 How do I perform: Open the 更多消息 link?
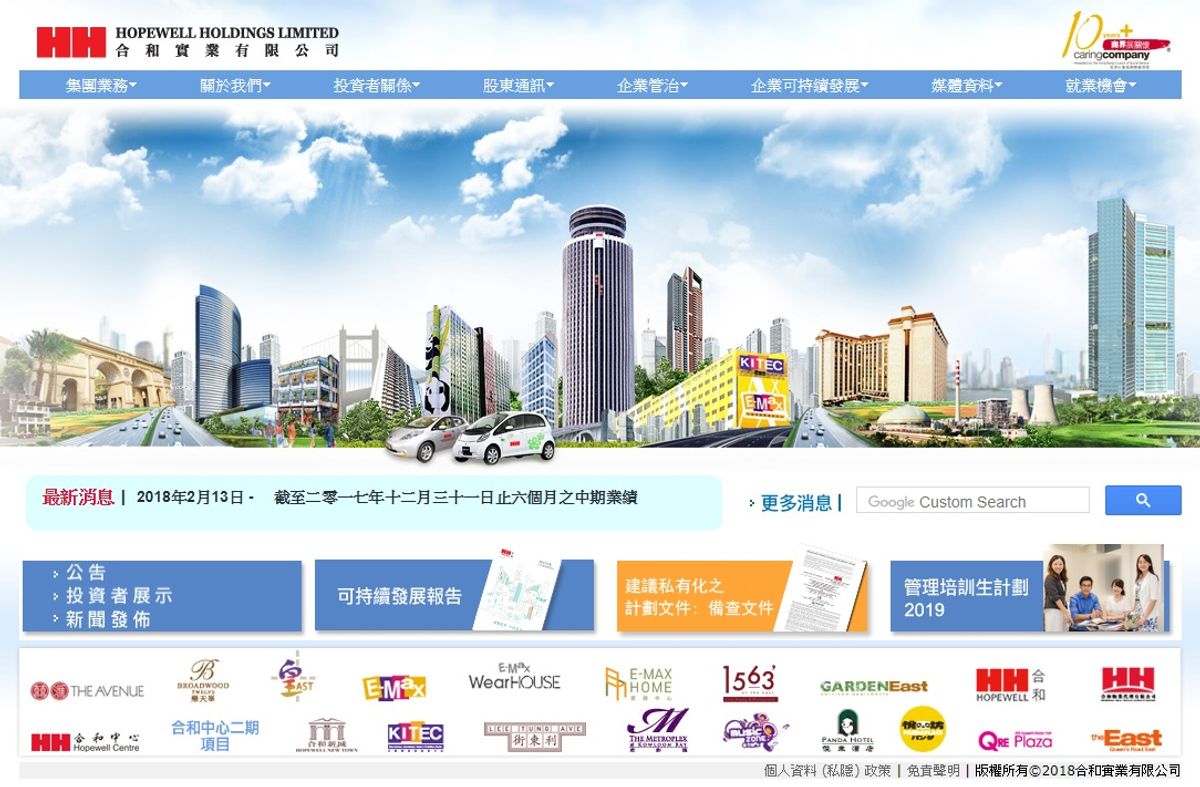tap(796, 503)
